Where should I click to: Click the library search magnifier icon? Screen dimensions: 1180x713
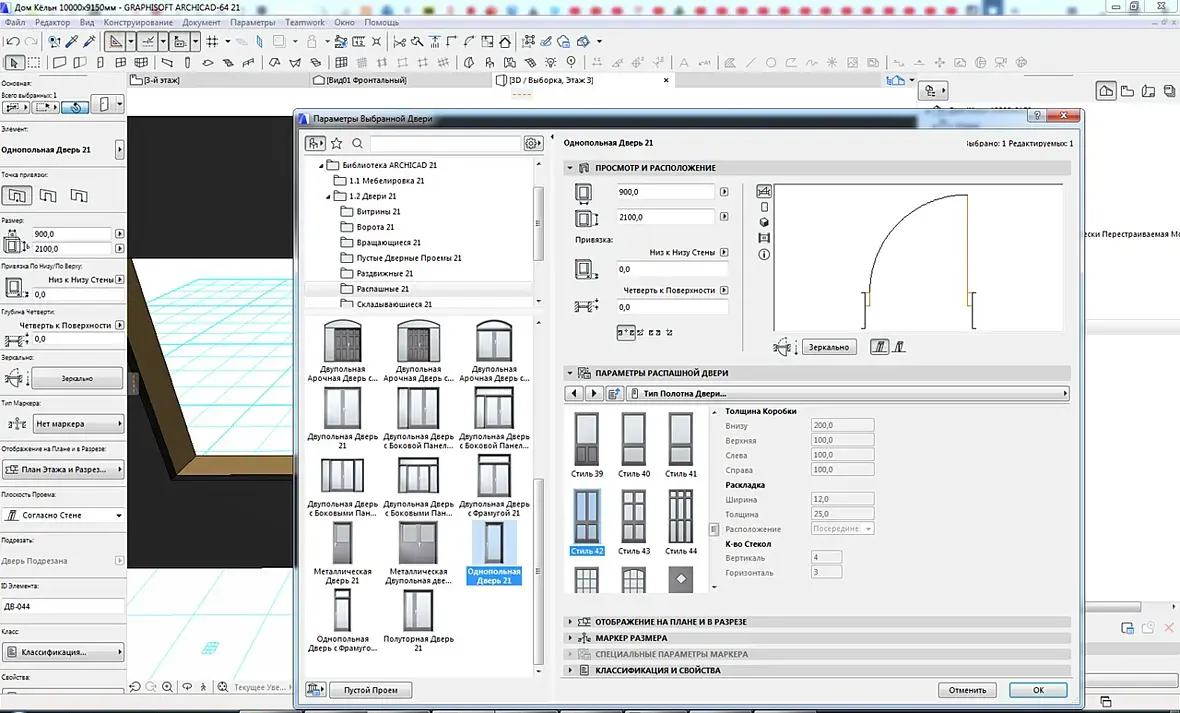(357, 144)
